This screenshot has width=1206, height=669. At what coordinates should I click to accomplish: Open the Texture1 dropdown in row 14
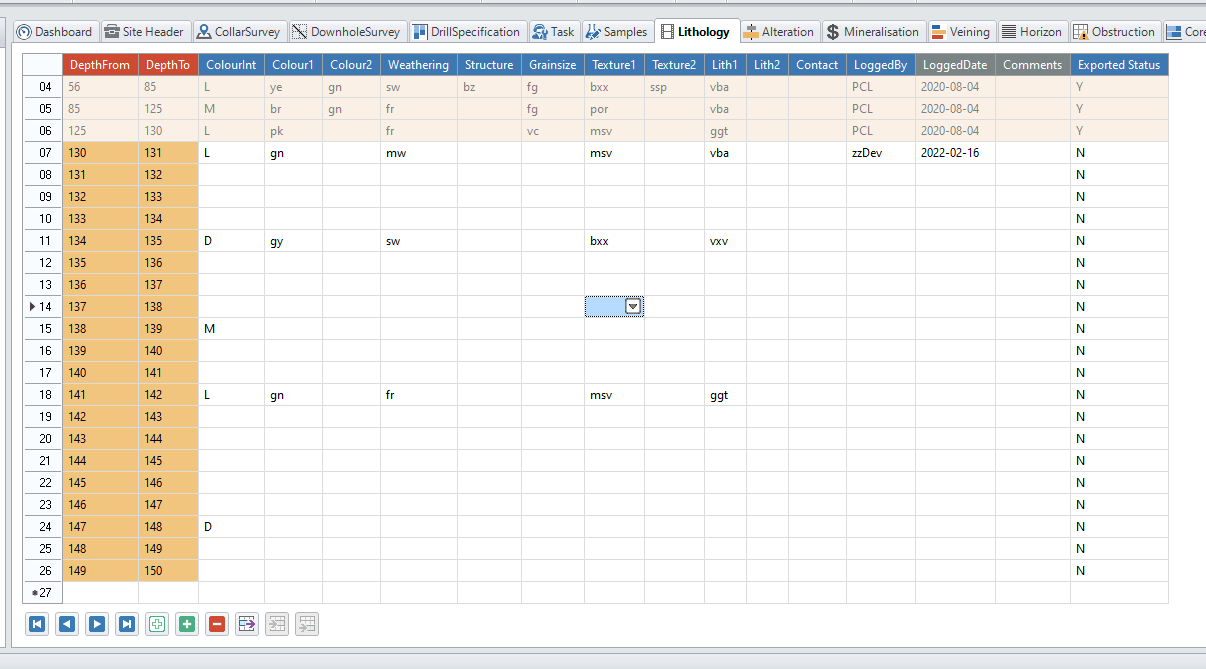[632, 307]
